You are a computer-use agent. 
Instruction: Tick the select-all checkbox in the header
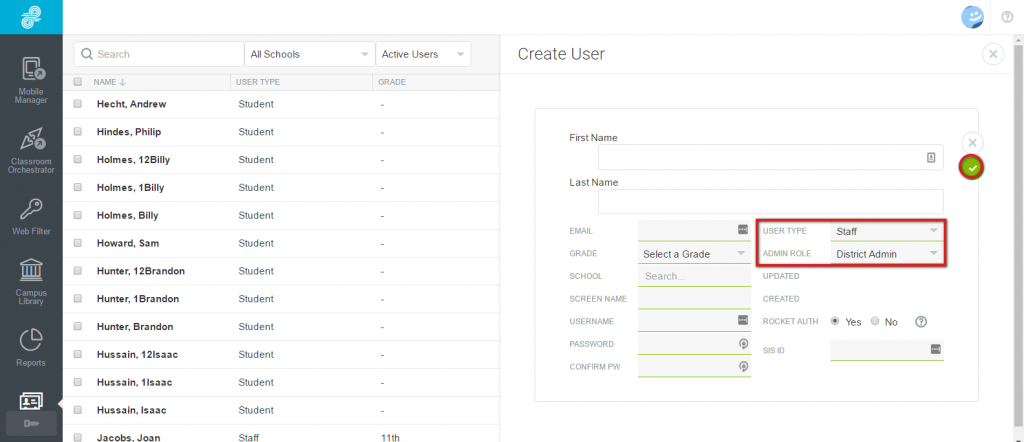[78, 82]
